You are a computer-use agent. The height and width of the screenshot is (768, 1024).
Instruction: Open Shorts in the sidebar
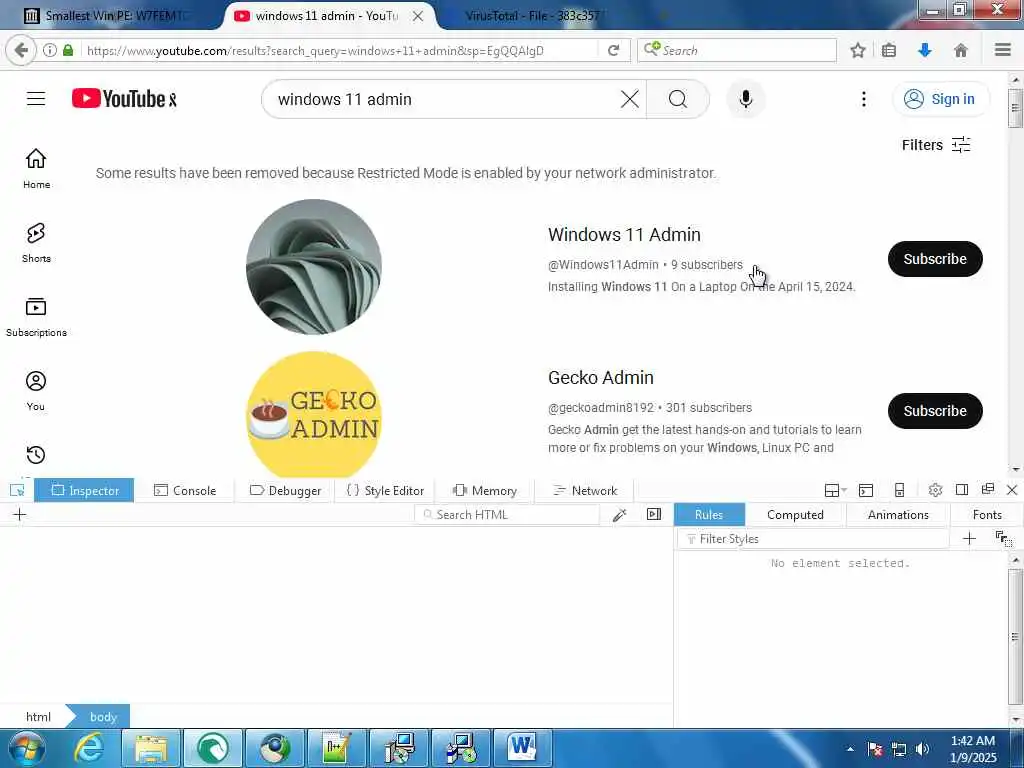tap(36, 243)
